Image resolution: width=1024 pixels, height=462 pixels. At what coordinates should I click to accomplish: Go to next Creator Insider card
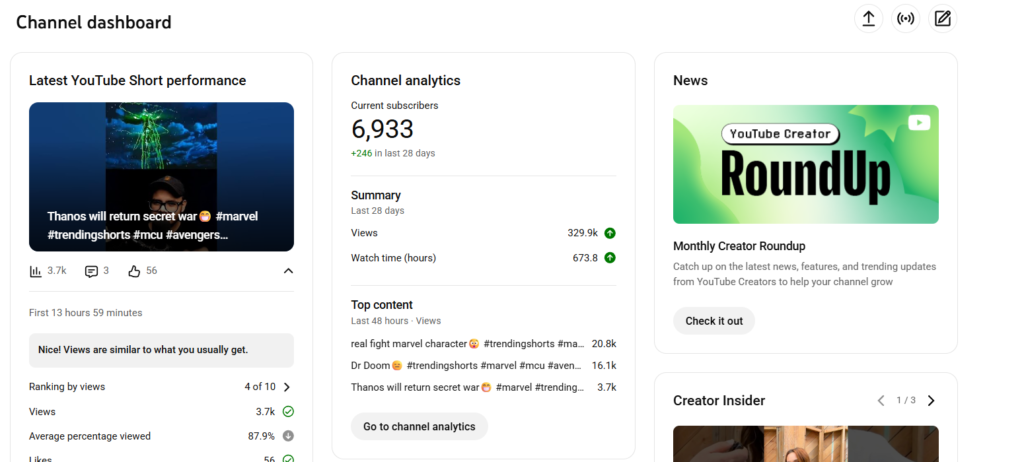[x=931, y=401]
